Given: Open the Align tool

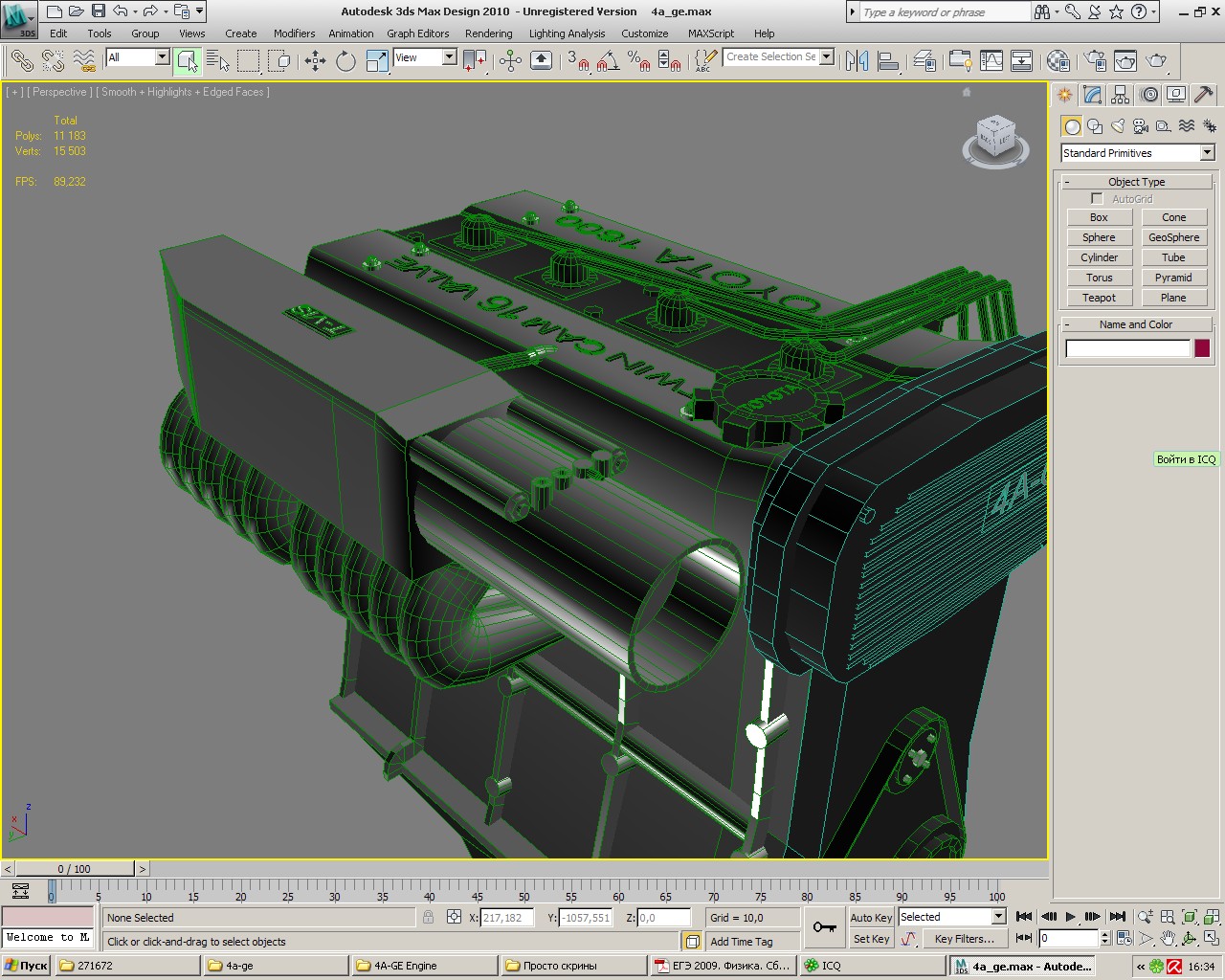Looking at the screenshot, I should tap(888, 61).
